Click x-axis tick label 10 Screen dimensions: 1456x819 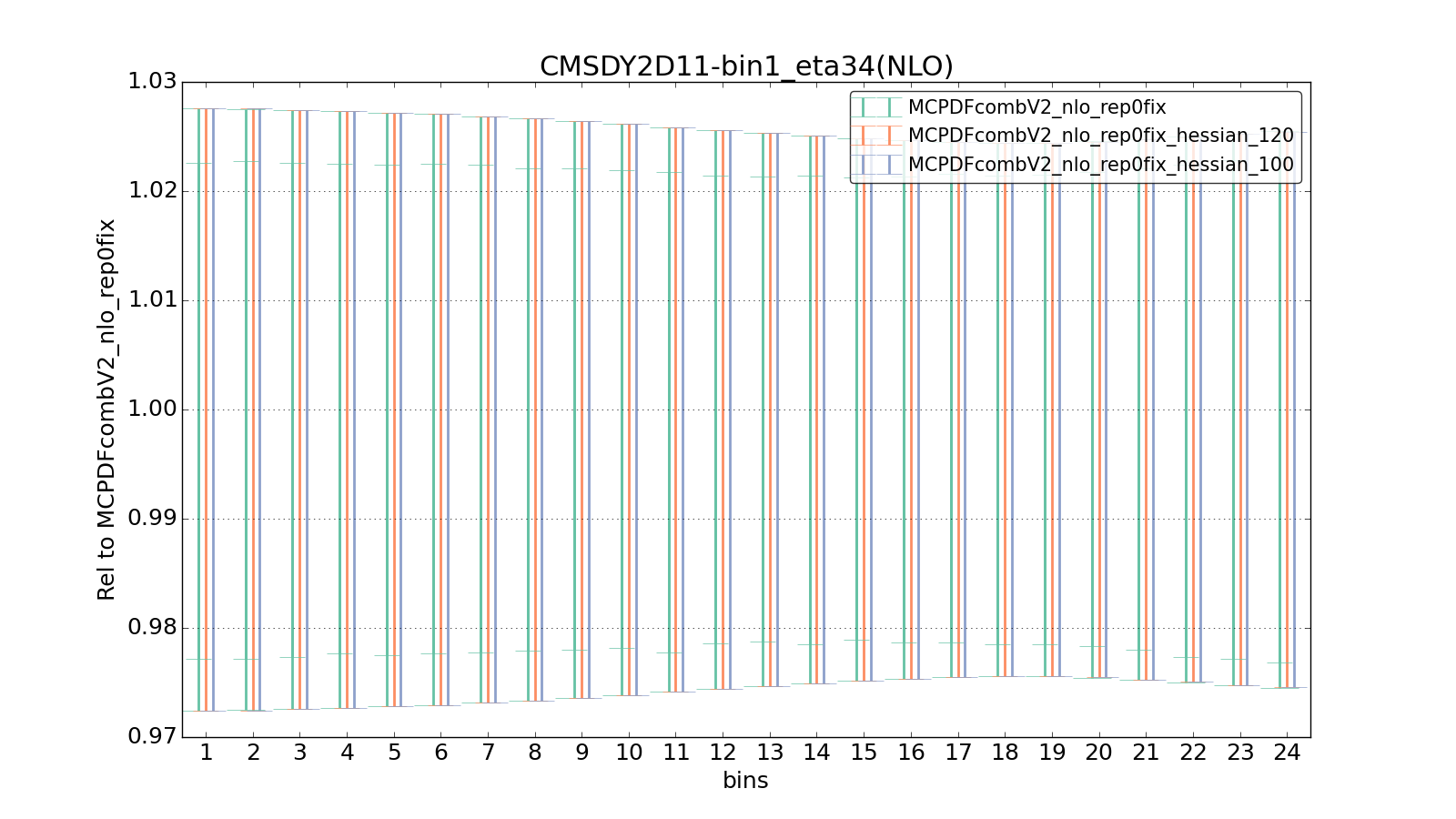pos(630,753)
